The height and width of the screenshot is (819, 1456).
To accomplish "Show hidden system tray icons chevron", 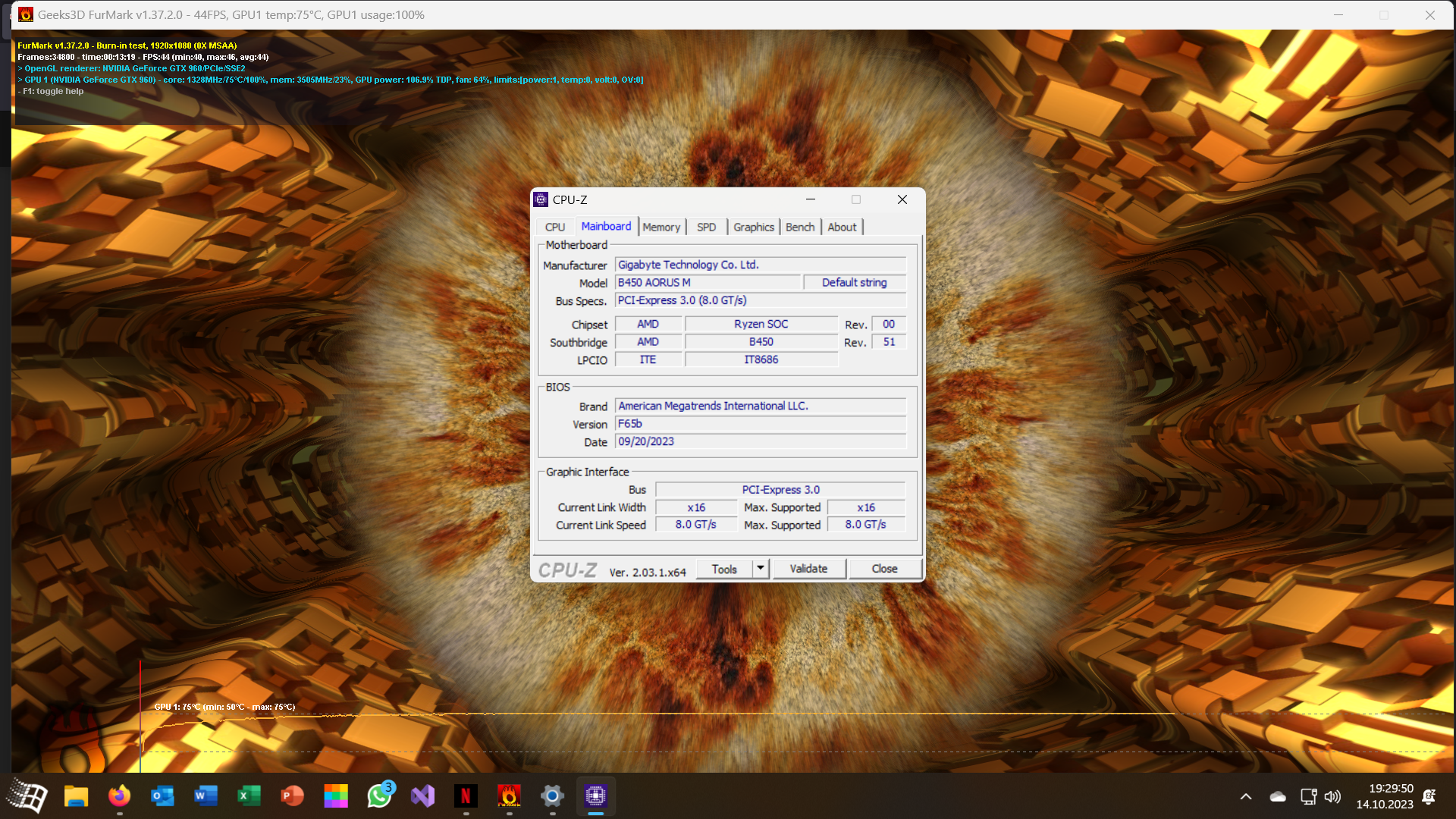I will (1246, 796).
